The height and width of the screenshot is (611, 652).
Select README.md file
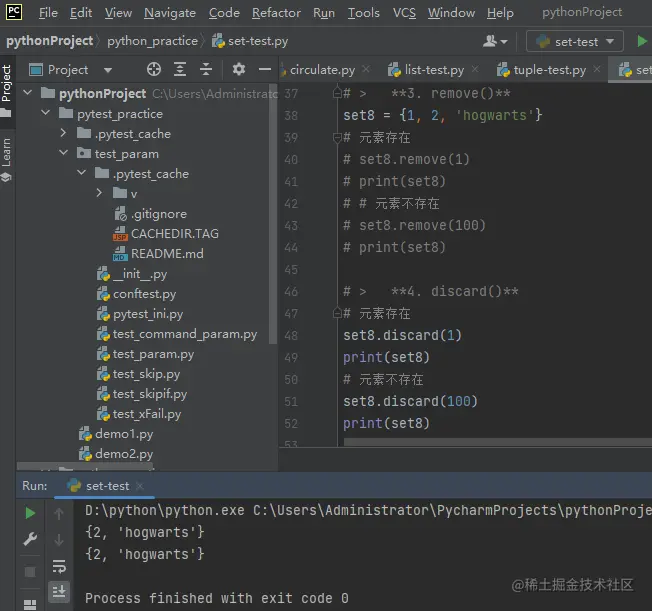pyautogui.click(x=158, y=254)
